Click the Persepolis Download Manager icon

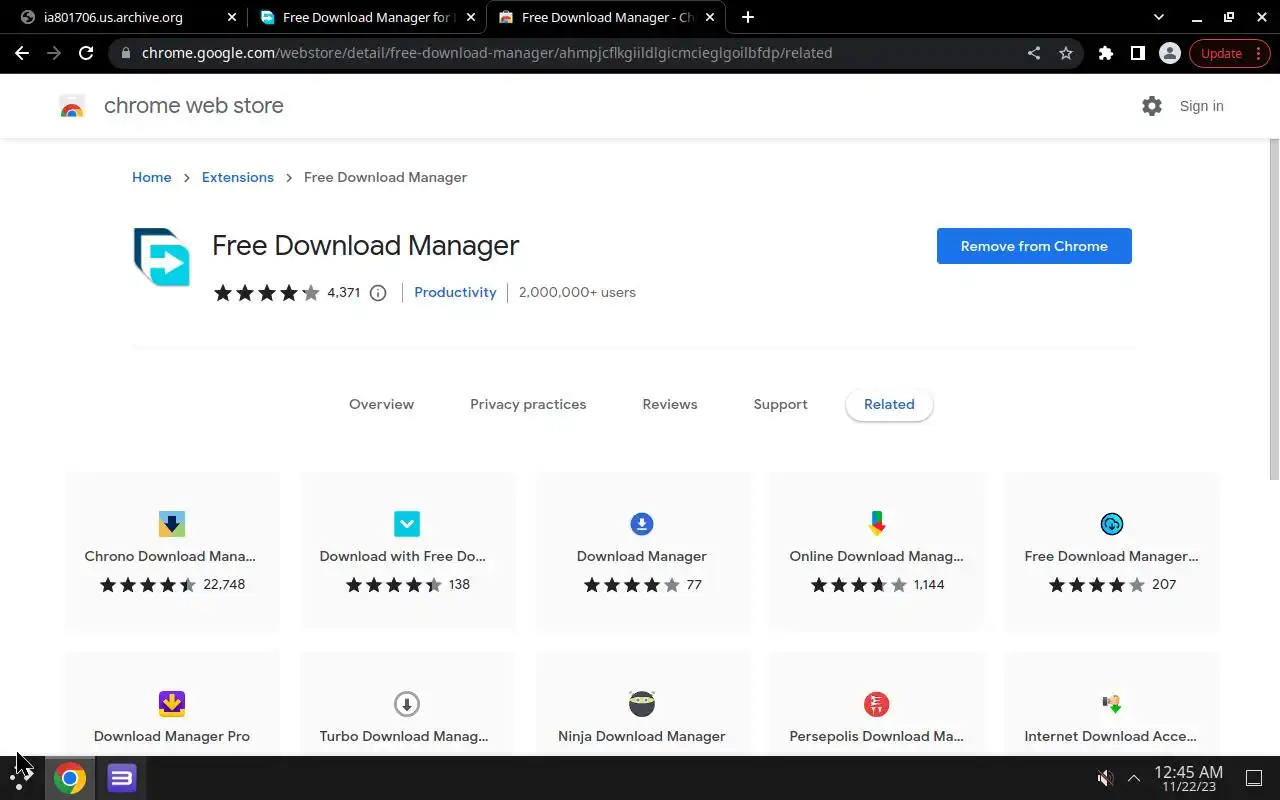click(x=876, y=704)
